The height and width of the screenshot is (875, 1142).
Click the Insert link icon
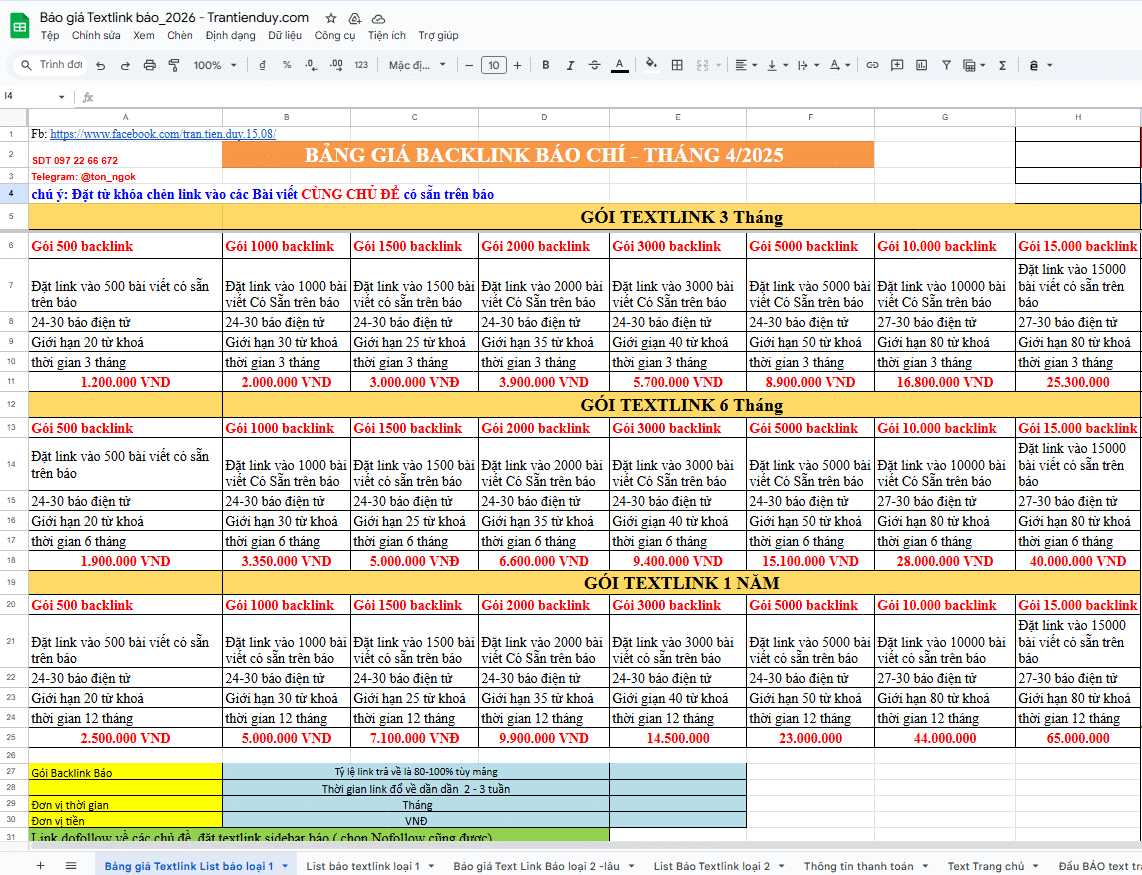(x=872, y=65)
